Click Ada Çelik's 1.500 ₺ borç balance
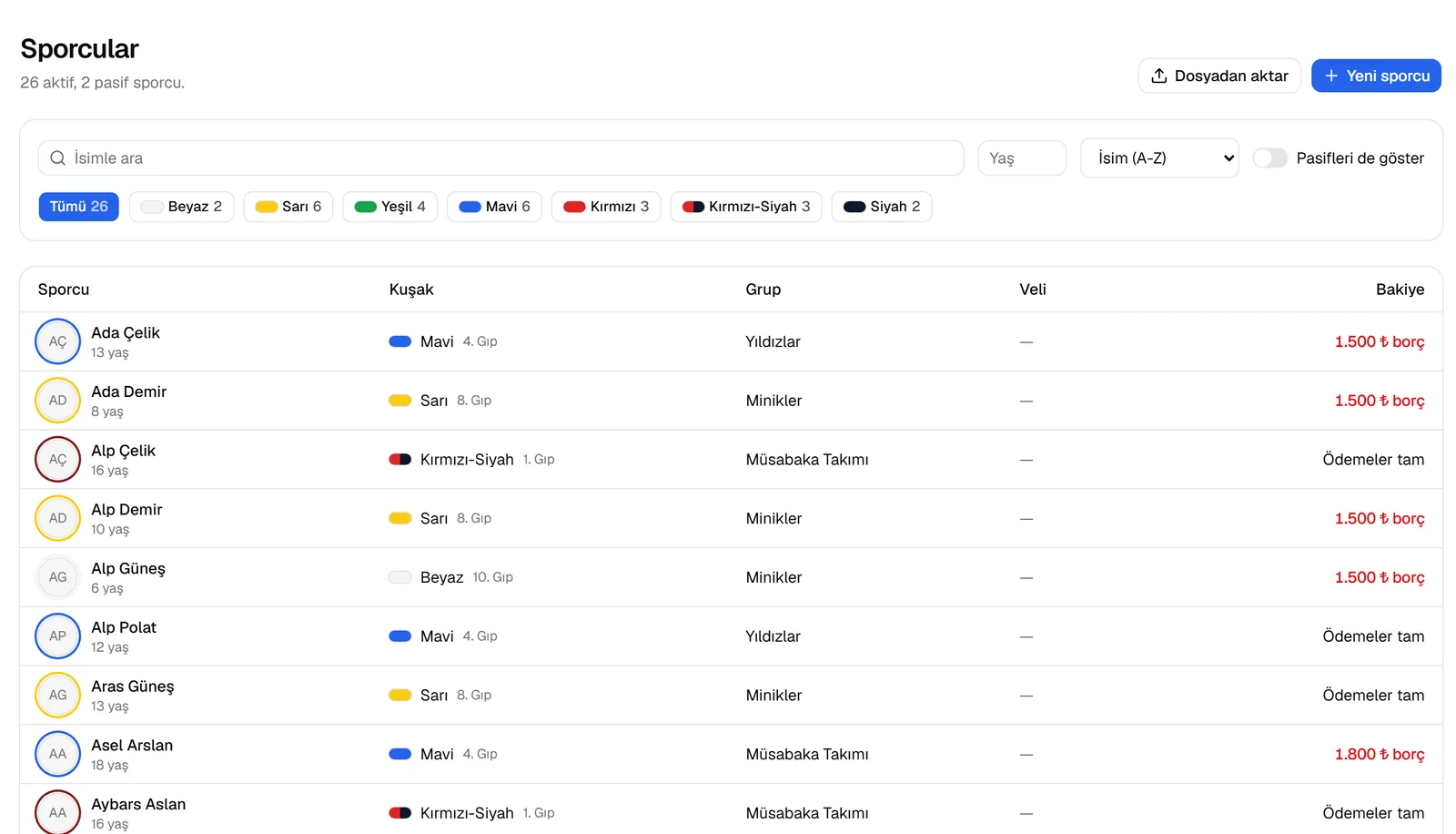Viewport: 1456px width, 834px height. coord(1380,341)
